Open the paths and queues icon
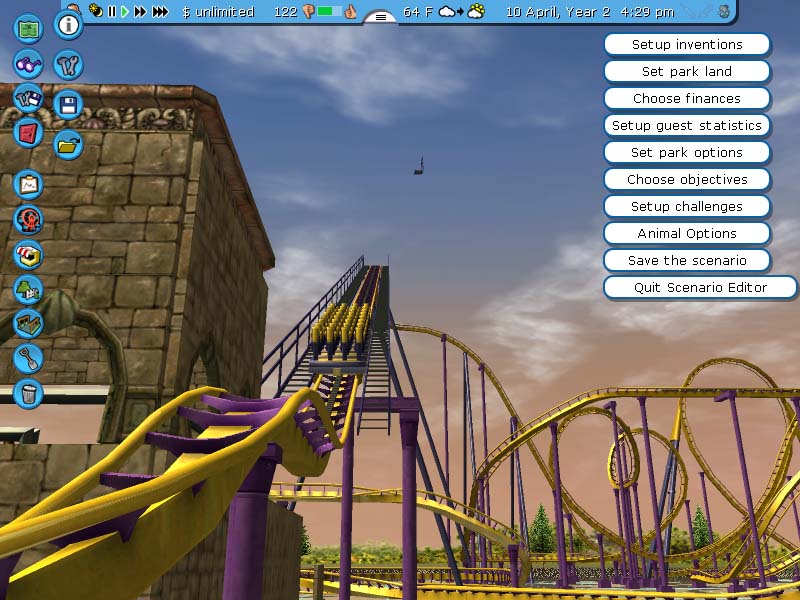800x600 pixels. pos(28,323)
